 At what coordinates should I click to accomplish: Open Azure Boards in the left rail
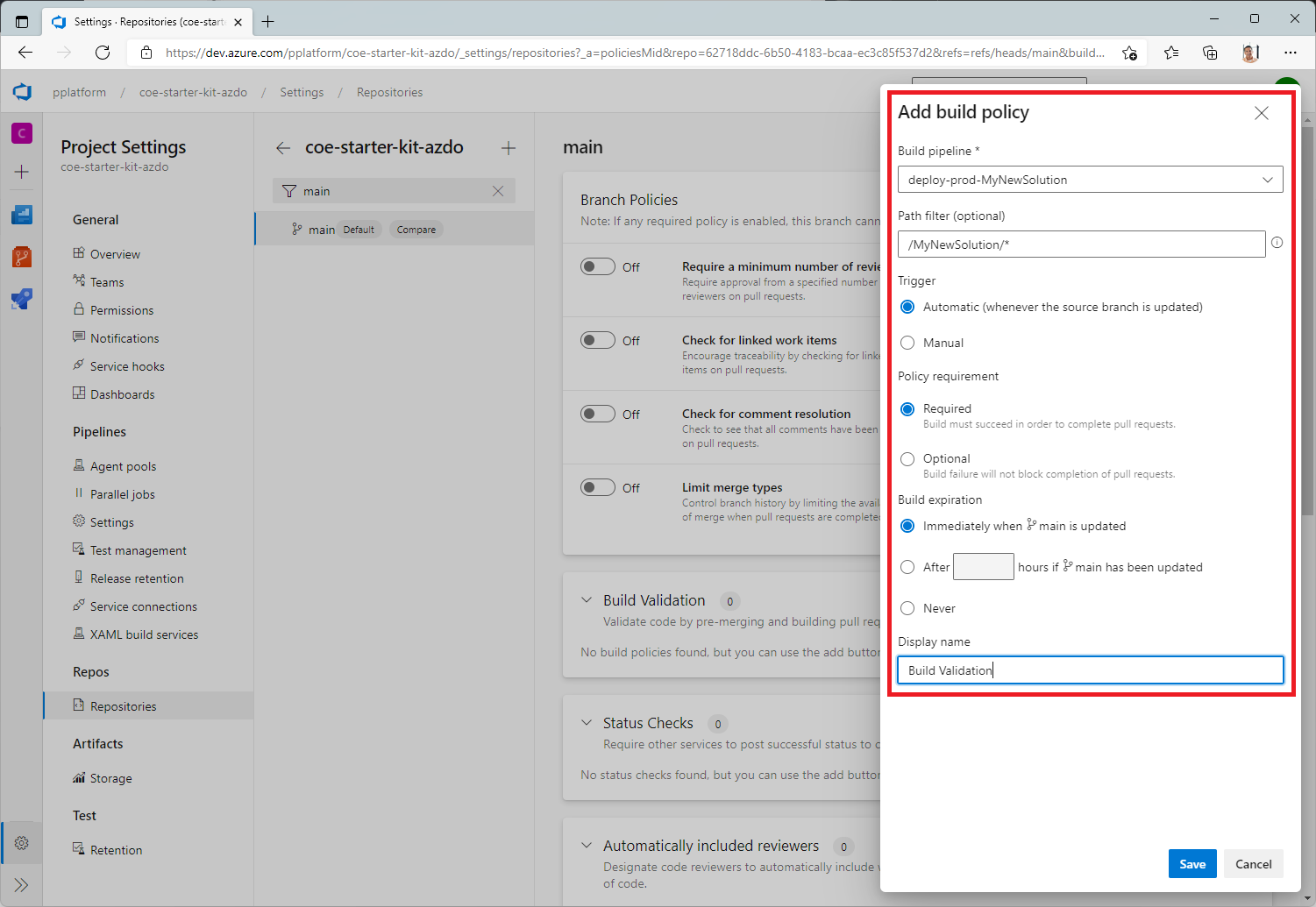click(21, 214)
